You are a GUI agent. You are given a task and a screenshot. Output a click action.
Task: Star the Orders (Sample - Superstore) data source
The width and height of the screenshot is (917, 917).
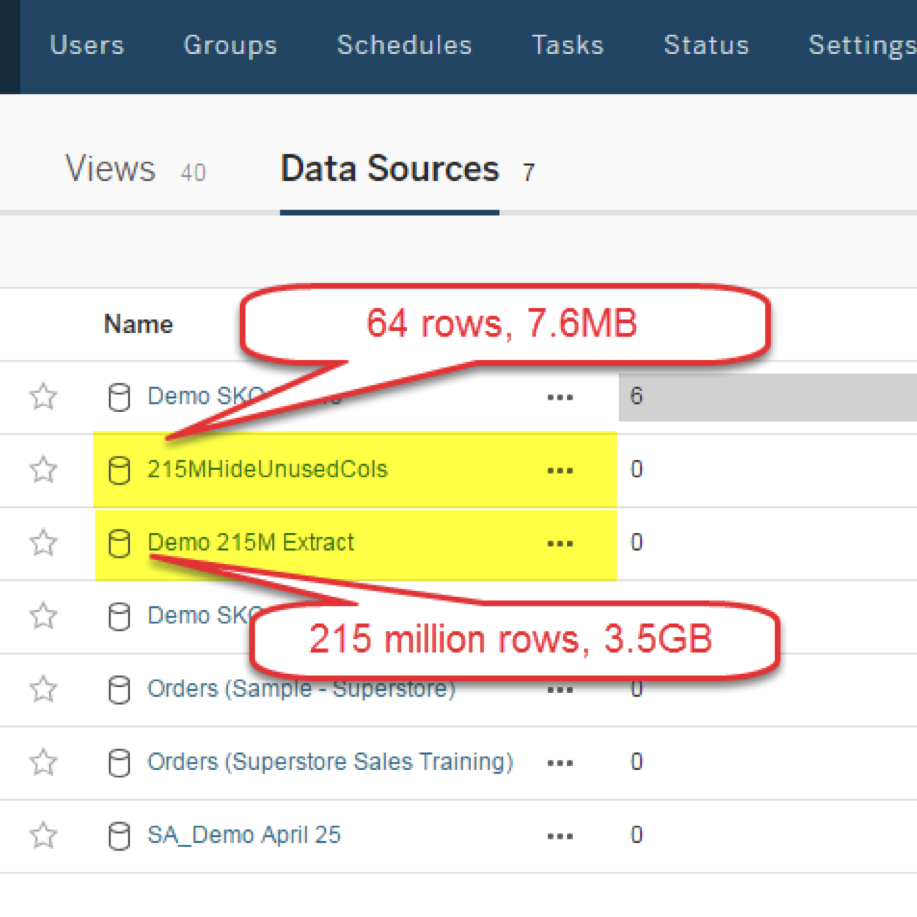(43, 689)
